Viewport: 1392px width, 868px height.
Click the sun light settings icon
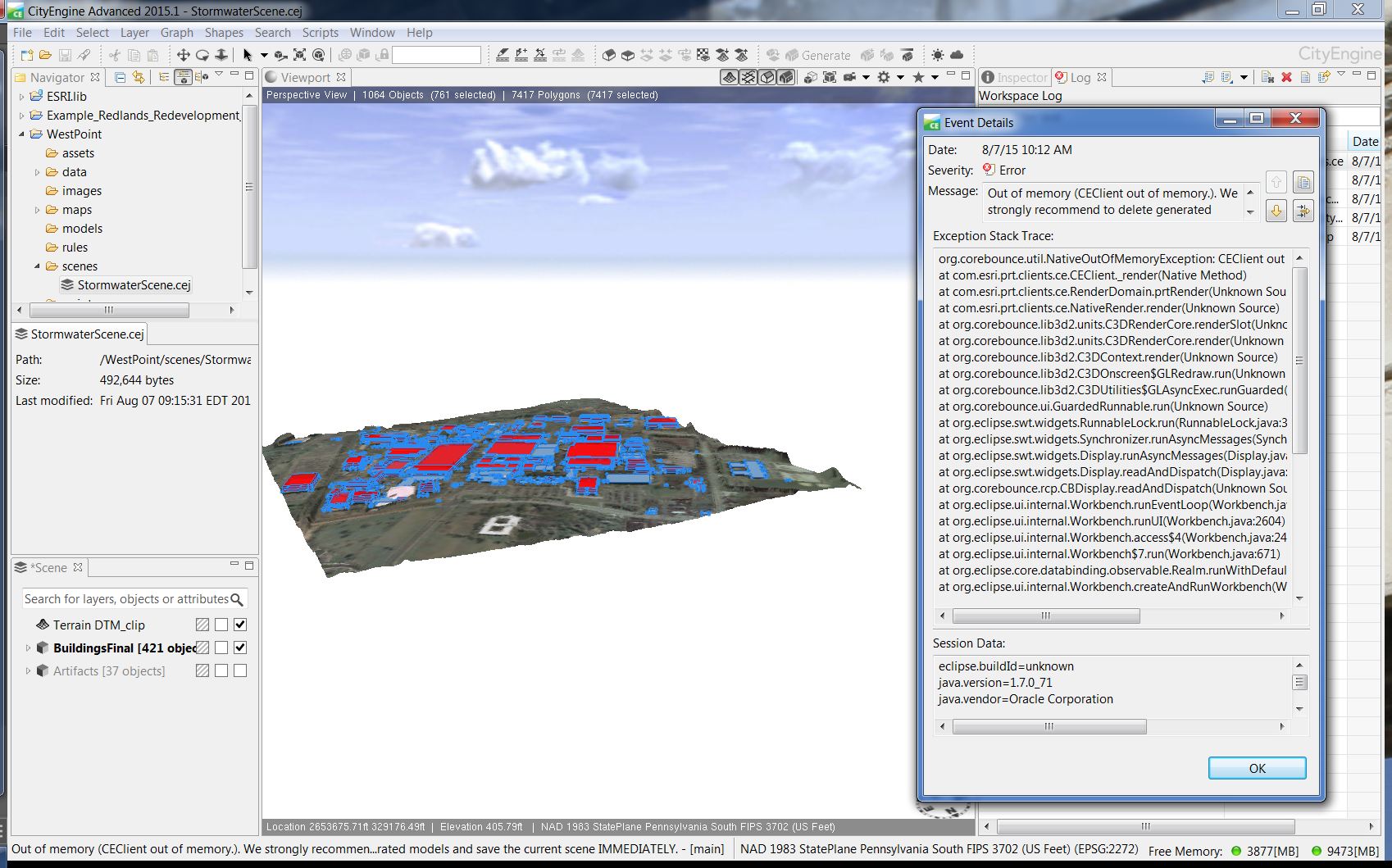938,55
